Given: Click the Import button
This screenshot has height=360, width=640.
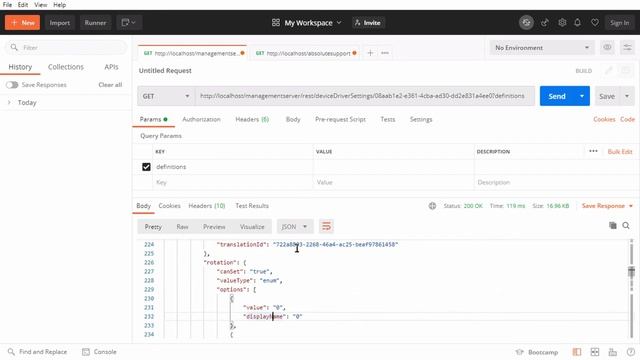Looking at the screenshot, I should coord(60,22).
